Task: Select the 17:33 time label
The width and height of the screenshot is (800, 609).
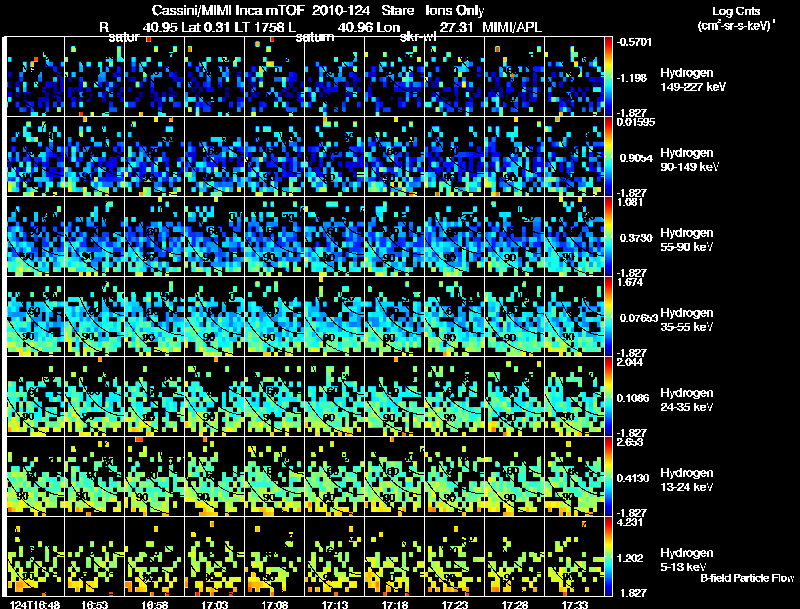Action: click(x=575, y=604)
